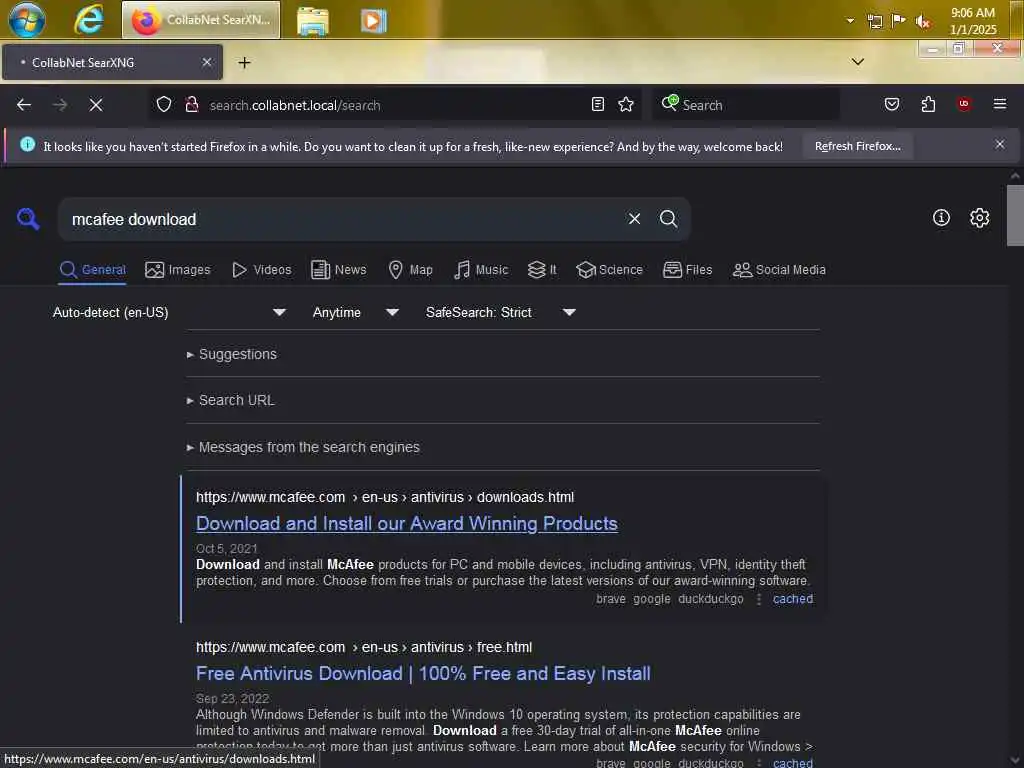Open cached version of downloads.html result
The image size is (1024, 768).
(793, 599)
